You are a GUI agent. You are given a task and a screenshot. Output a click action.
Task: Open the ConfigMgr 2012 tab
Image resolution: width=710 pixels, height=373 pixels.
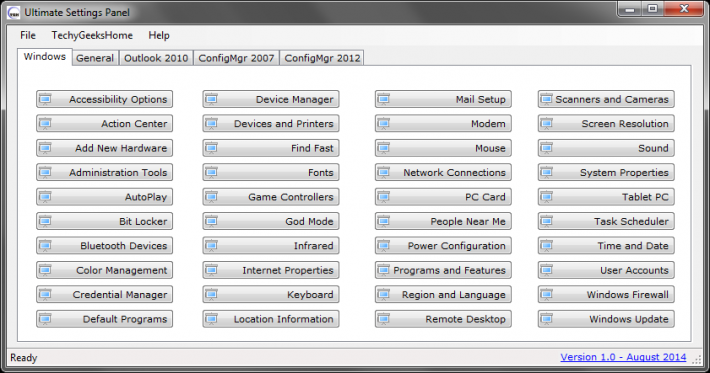pyautogui.click(x=322, y=58)
